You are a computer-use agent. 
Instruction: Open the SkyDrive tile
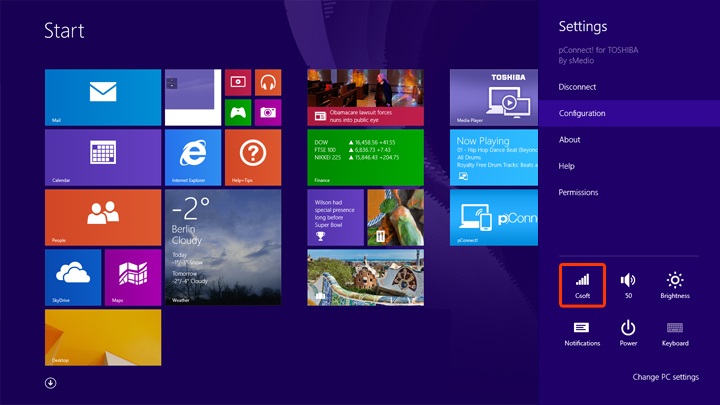pyautogui.click(x=73, y=277)
